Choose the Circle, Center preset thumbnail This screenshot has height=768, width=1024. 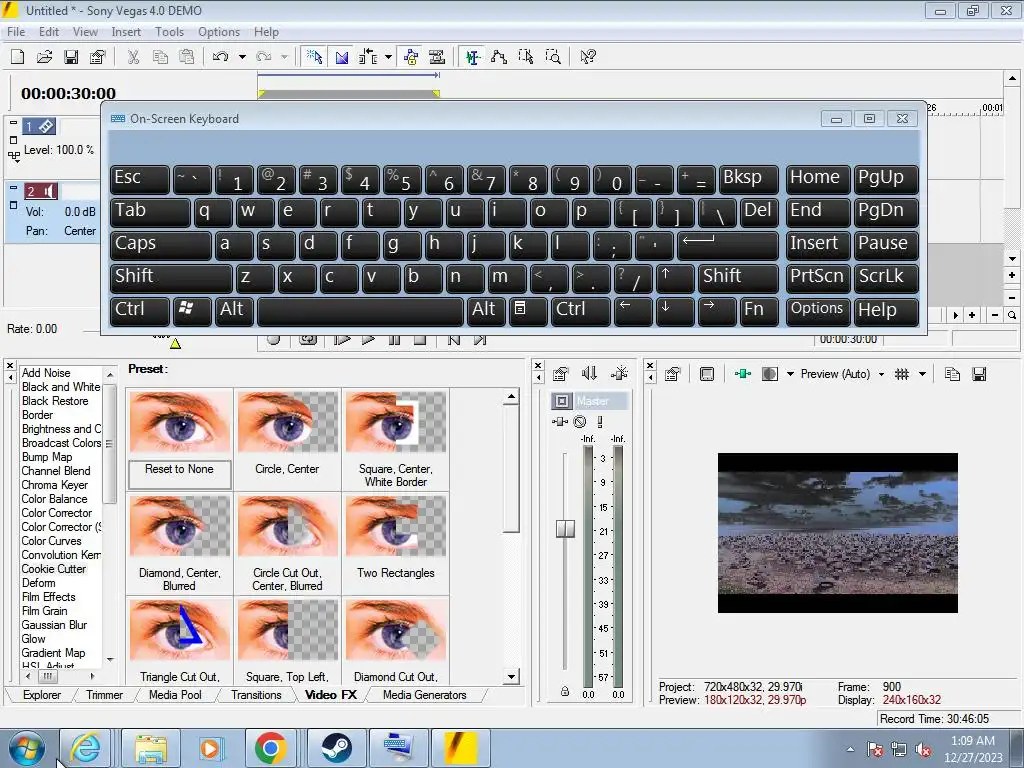pos(287,421)
